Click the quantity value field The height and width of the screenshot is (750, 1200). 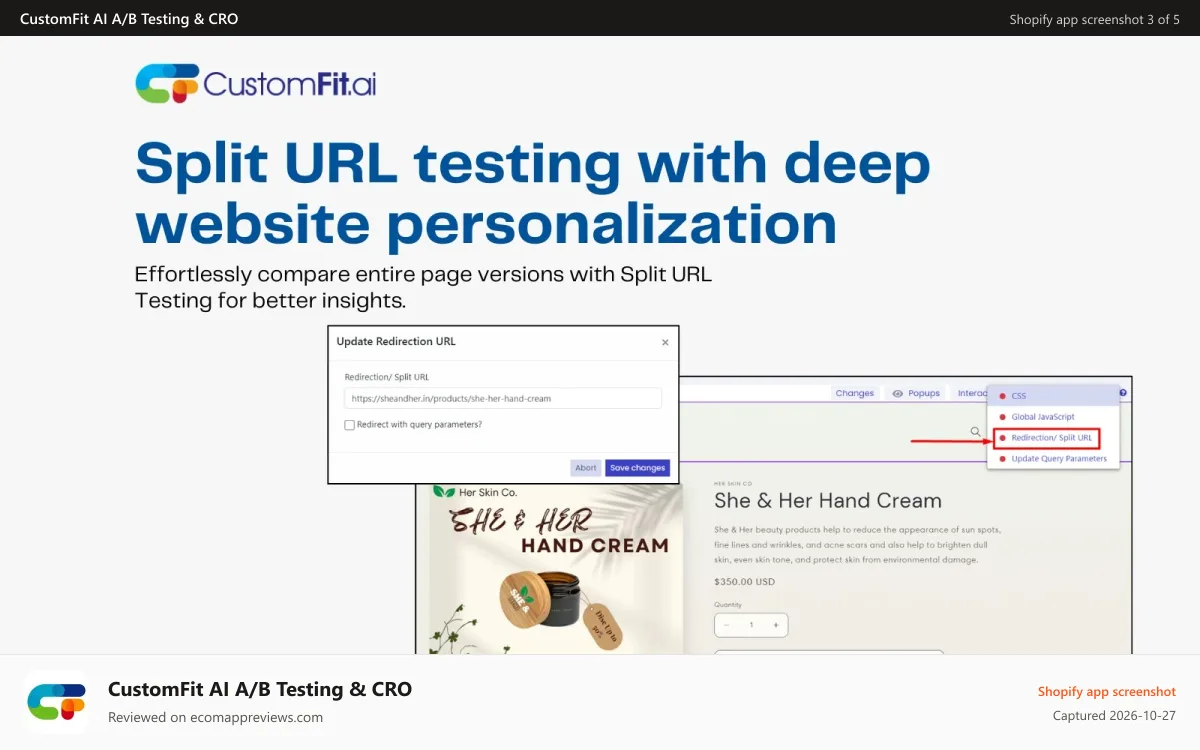click(x=752, y=625)
